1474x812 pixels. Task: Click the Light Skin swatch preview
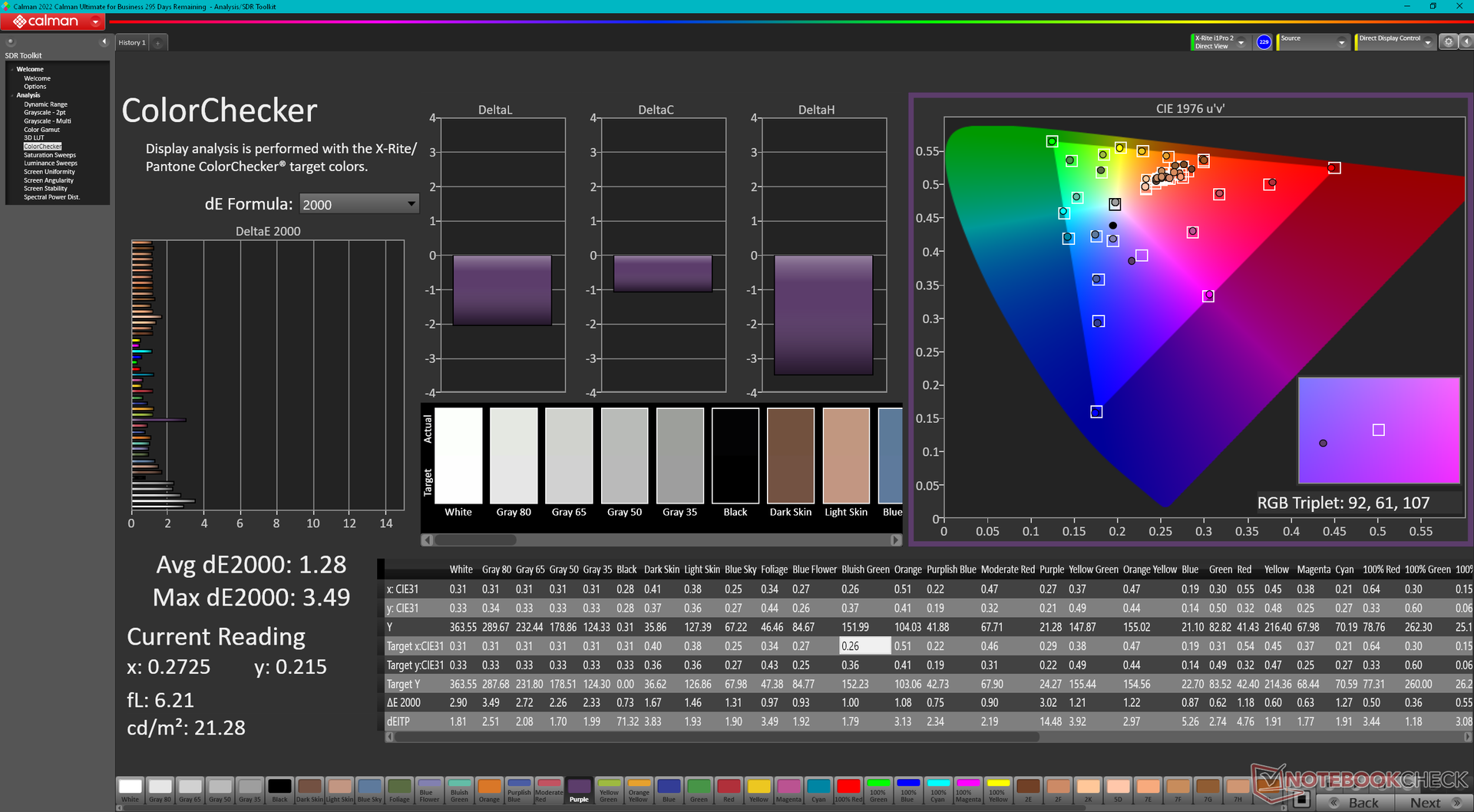click(846, 455)
